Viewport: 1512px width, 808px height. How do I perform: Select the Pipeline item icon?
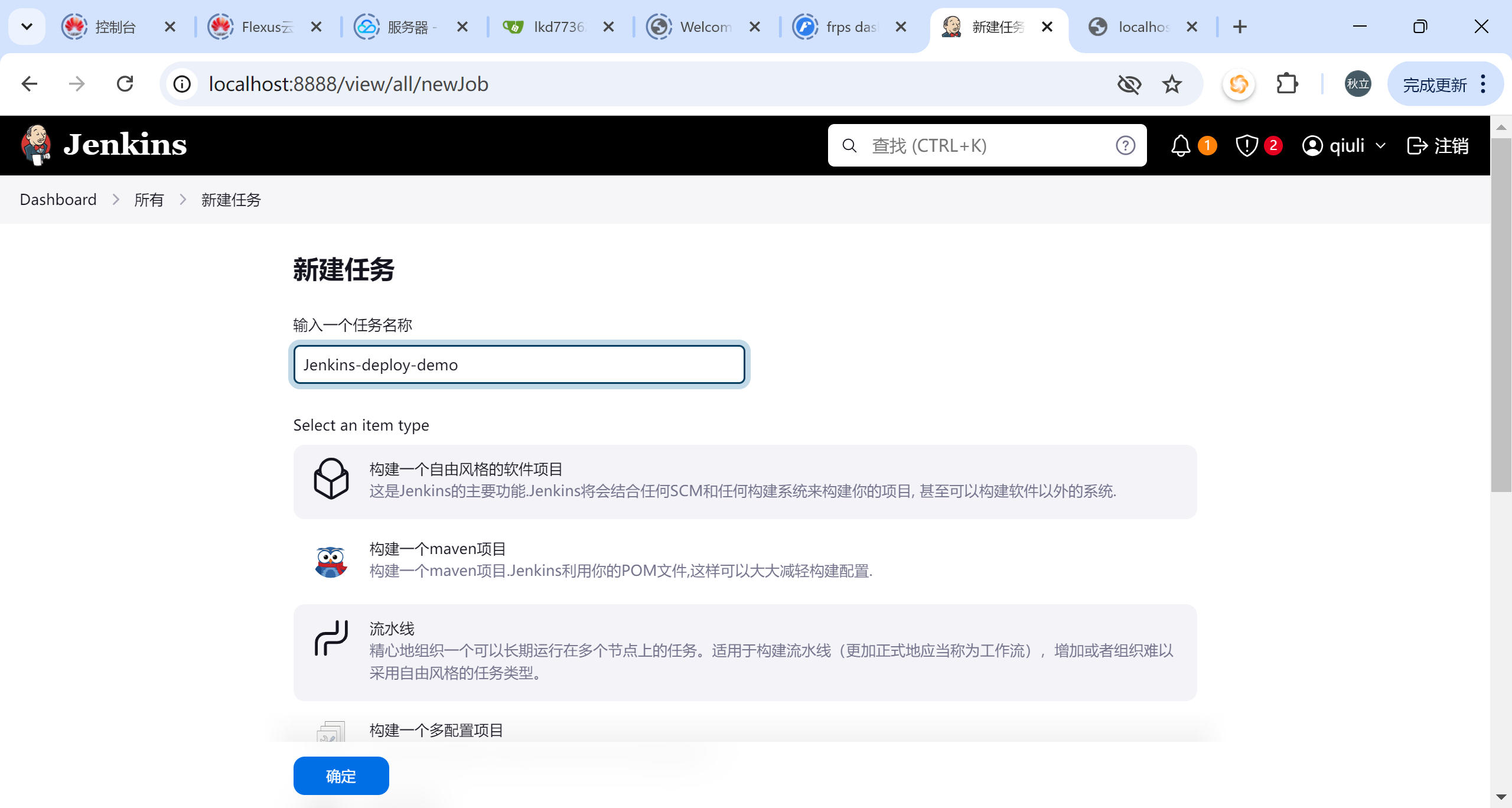[331, 638]
